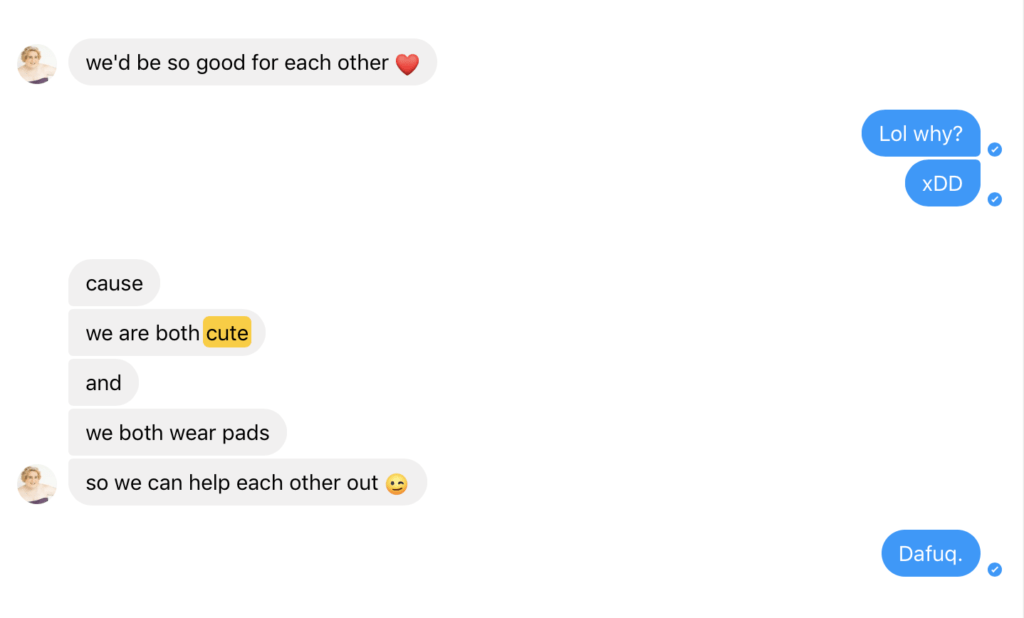Select the blue "Lol why?" message bubble
Image resolution: width=1024 pixels, height=618 pixels.
(x=921, y=133)
